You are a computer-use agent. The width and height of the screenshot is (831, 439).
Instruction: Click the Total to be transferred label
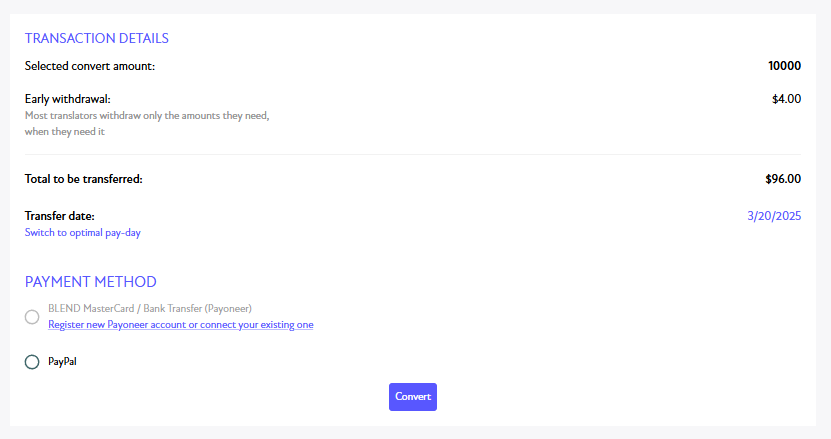click(84, 179)
